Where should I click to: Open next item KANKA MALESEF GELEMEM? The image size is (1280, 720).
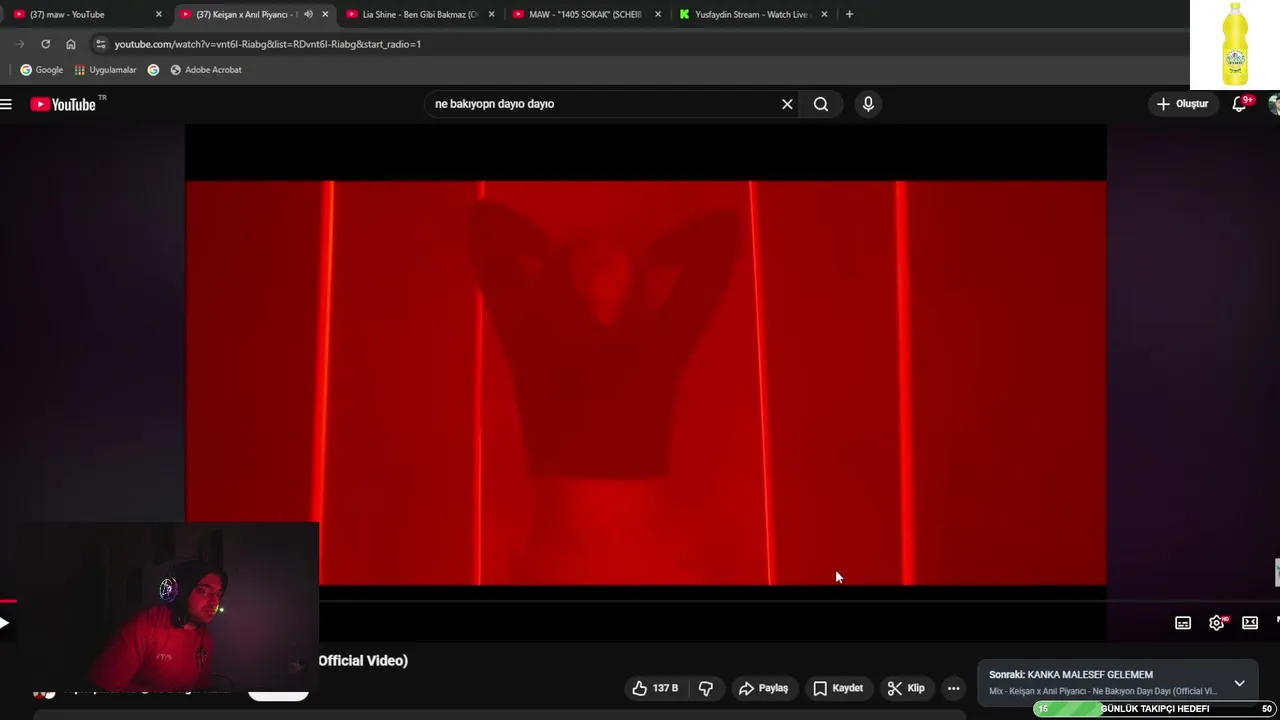[x=1071, y=675]
